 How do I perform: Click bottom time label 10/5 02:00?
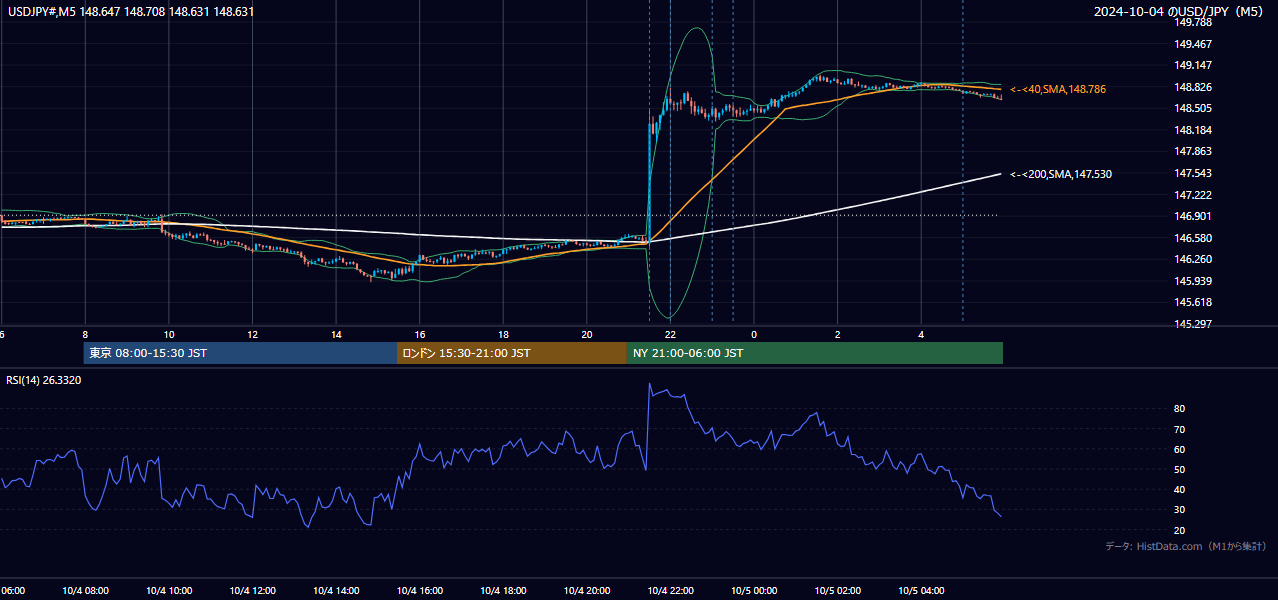click(x=838, y=591)
